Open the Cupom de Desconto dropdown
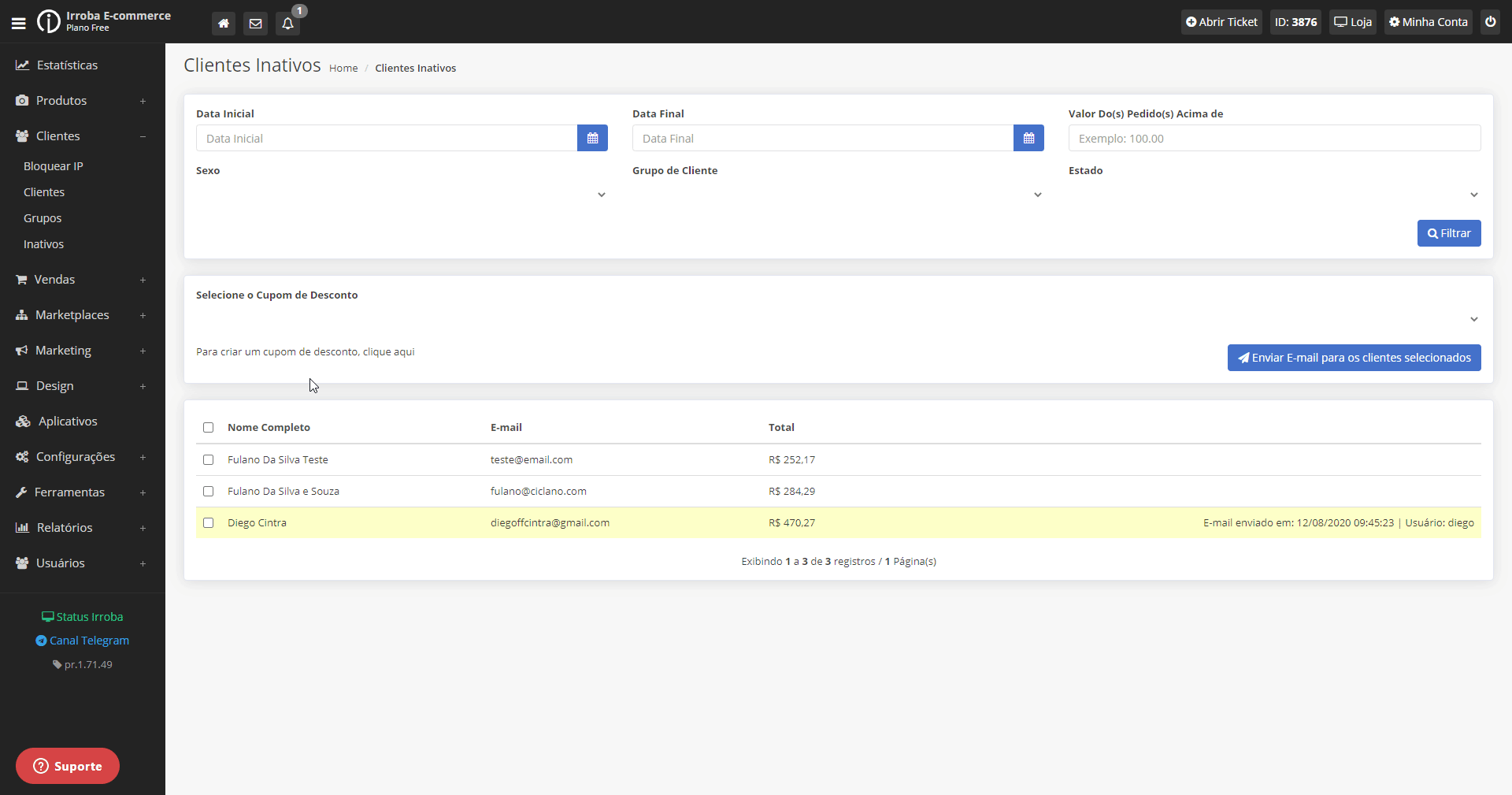Viewport: 1512px width, 795px height. pos(838,319)
